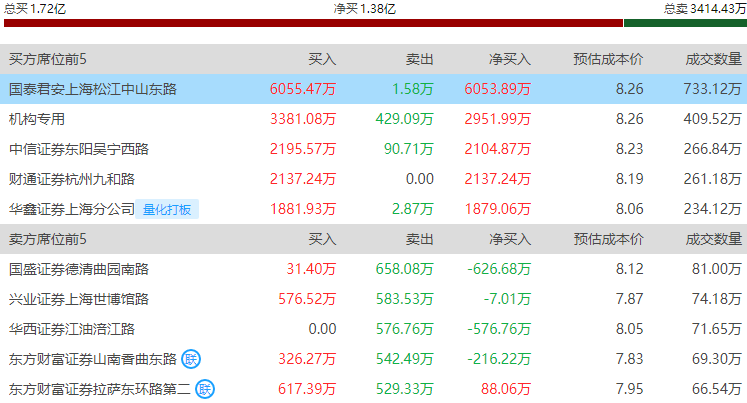Image resolution: width=747 pixels, height=403 pixels.
Task: Click estimated cost 7.87
Action: 629,299
